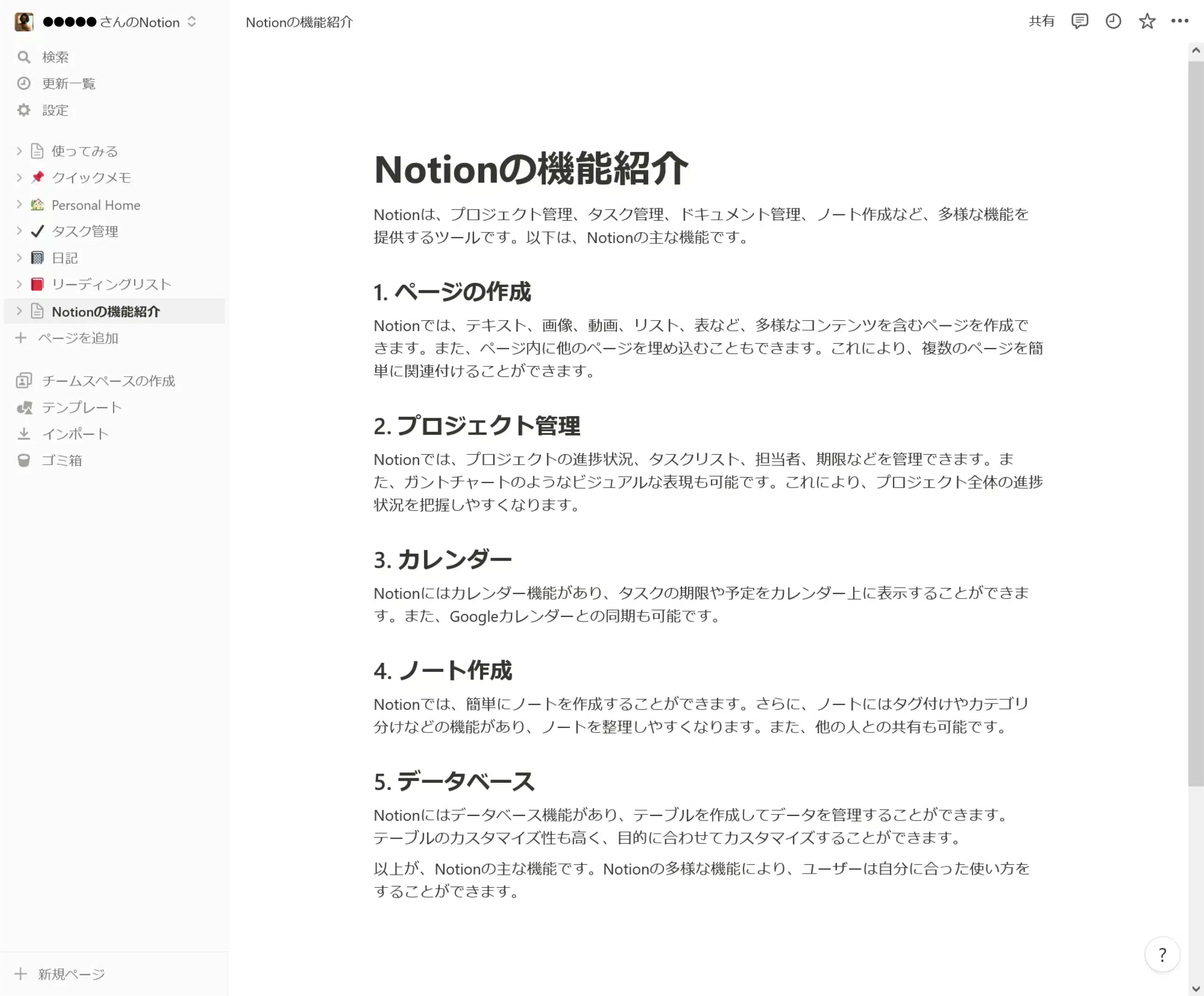Click the red book icon for リーディングリスト
The image size is (1204, 996).
click(37, 284)
